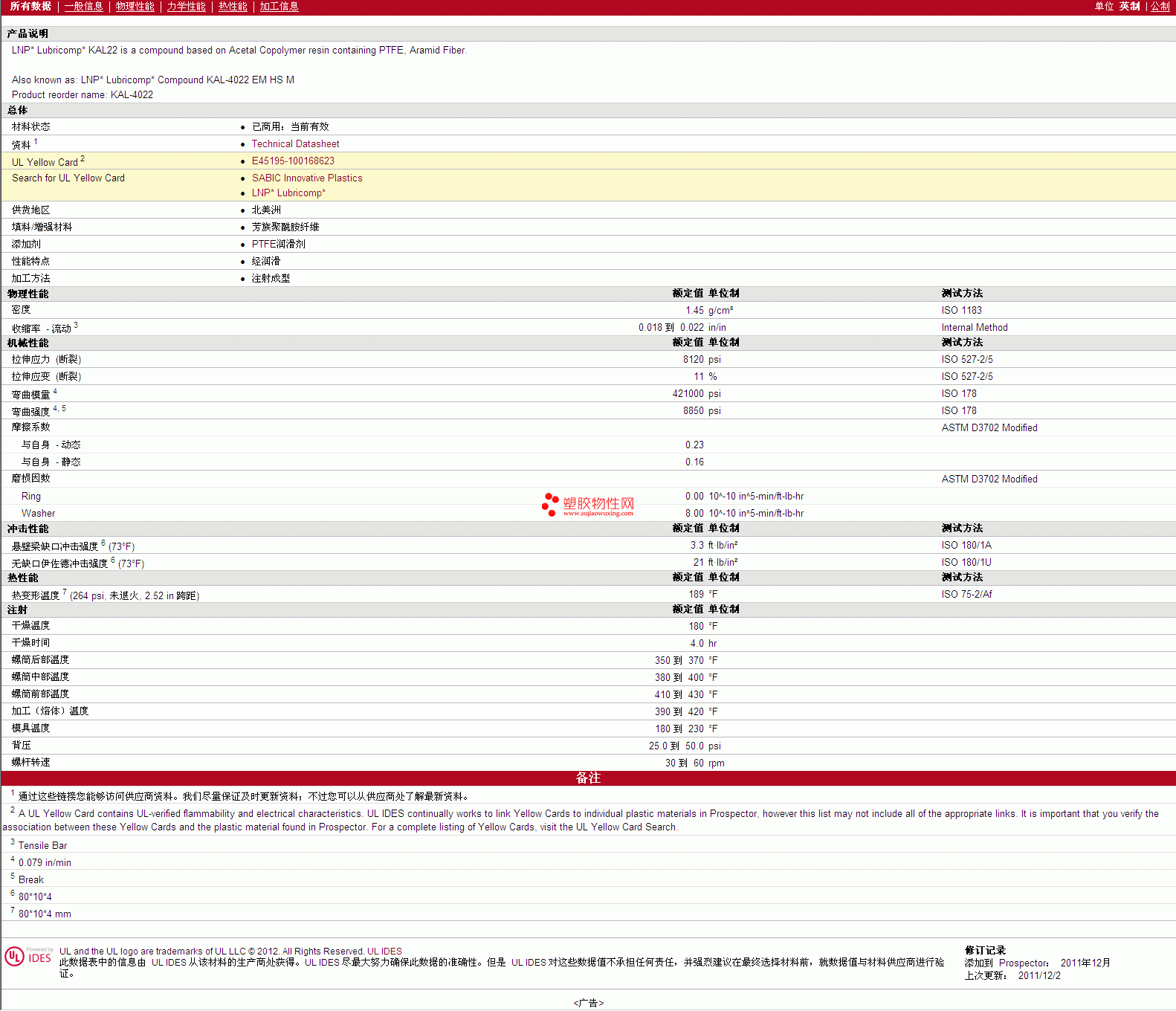Viewport: 1176px width, 1011px height.
Task: Open the Technical Datasheet link
Action: tap(295, 144)
